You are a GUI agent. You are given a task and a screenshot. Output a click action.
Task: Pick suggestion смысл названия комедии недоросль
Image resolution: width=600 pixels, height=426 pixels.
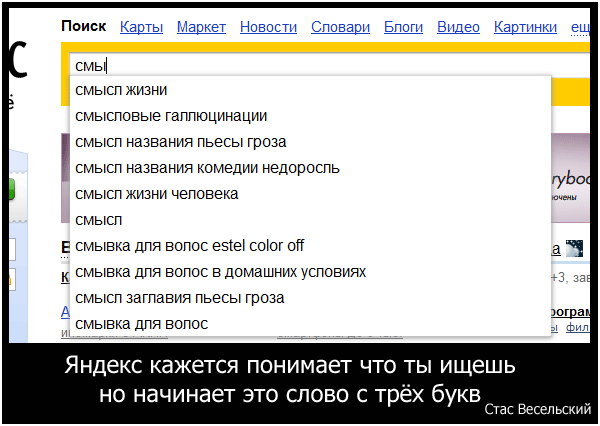[x=310, y=168]
